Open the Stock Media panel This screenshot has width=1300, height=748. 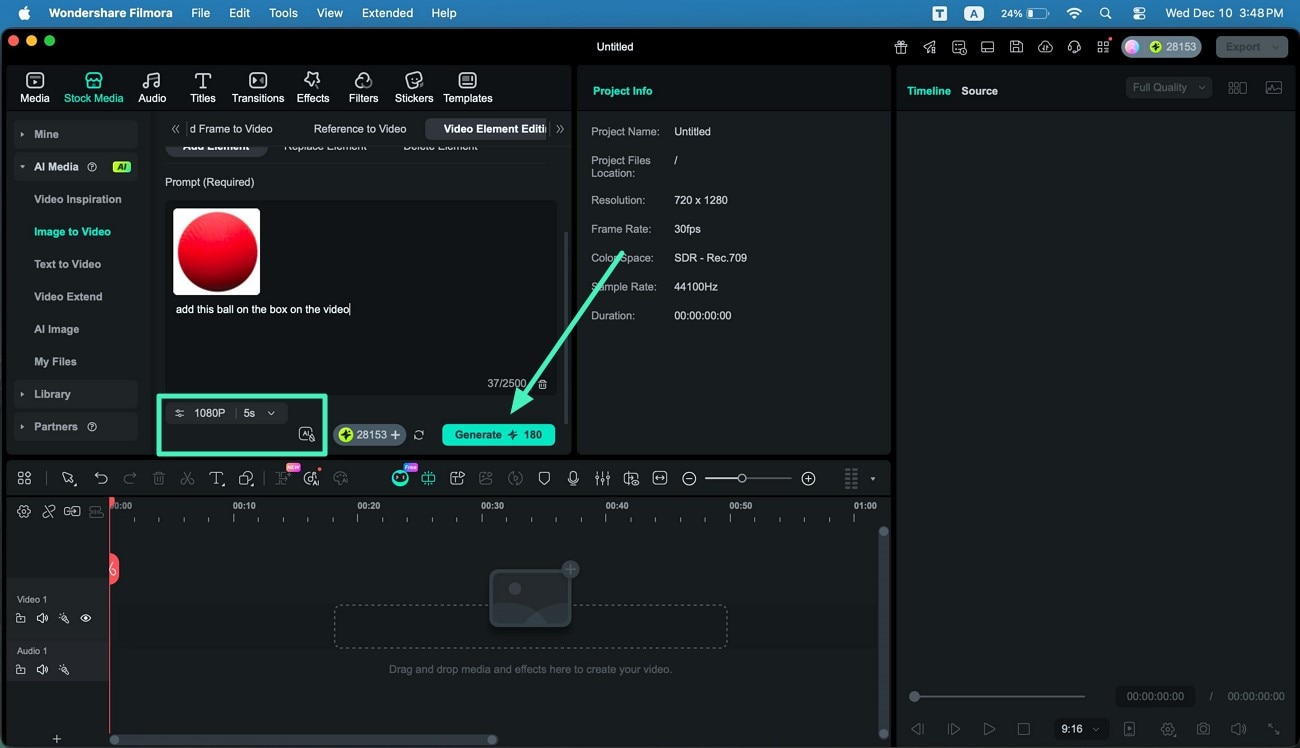93,86
